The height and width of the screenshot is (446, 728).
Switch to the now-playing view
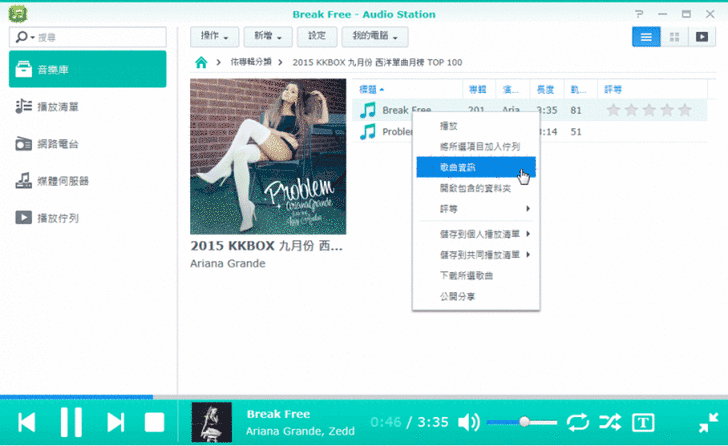pyautogui.click(x=702, y=37)
